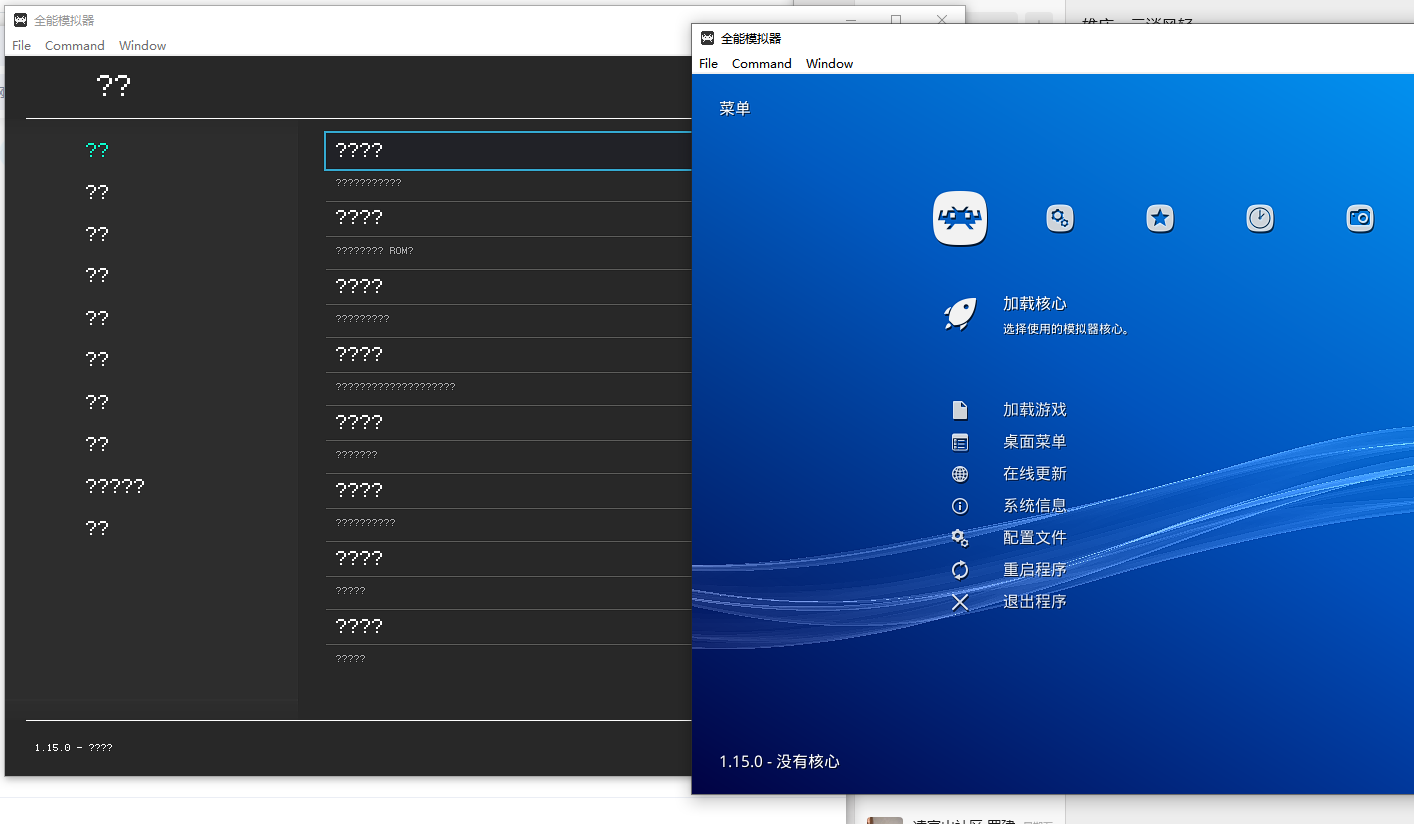Click the list icon beside 桌面菜单

point(960,441)
